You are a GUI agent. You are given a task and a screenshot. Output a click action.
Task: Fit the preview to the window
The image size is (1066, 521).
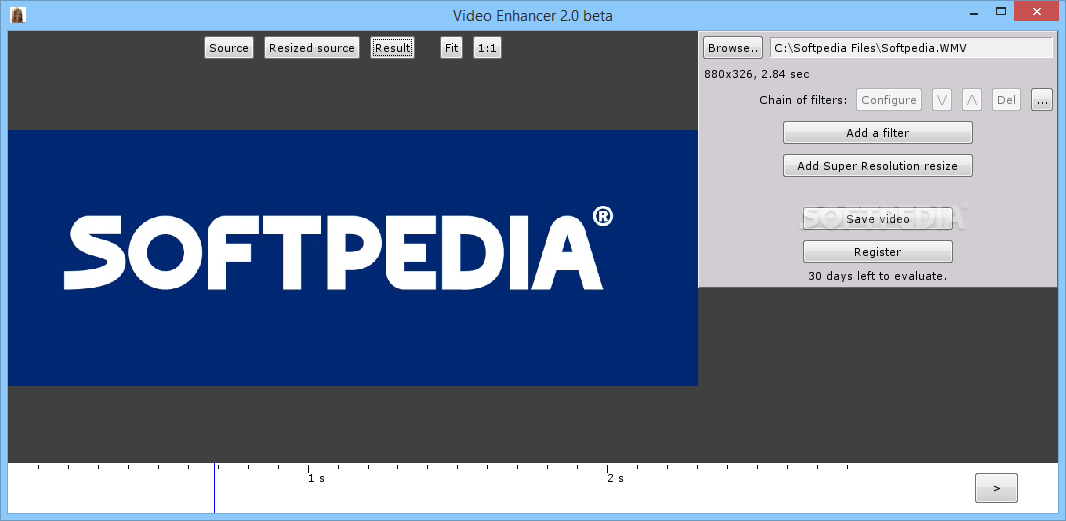[x=451, y=48]
